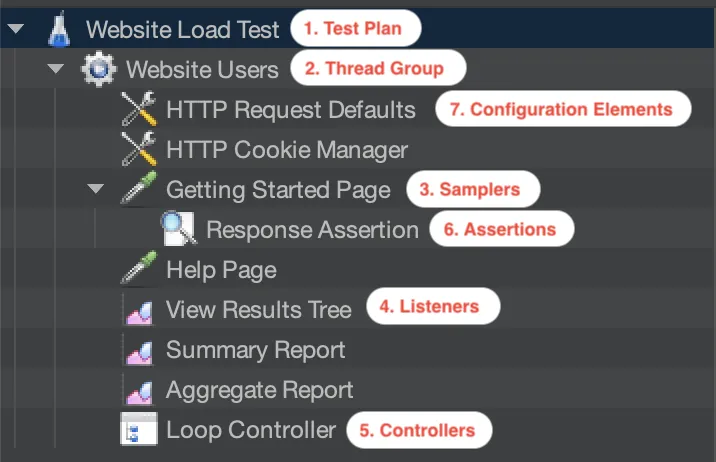Click the '7. Configuration Elements' annotation badge
The height and width of the screenshot is (462, 716).
tap(563, 109)
